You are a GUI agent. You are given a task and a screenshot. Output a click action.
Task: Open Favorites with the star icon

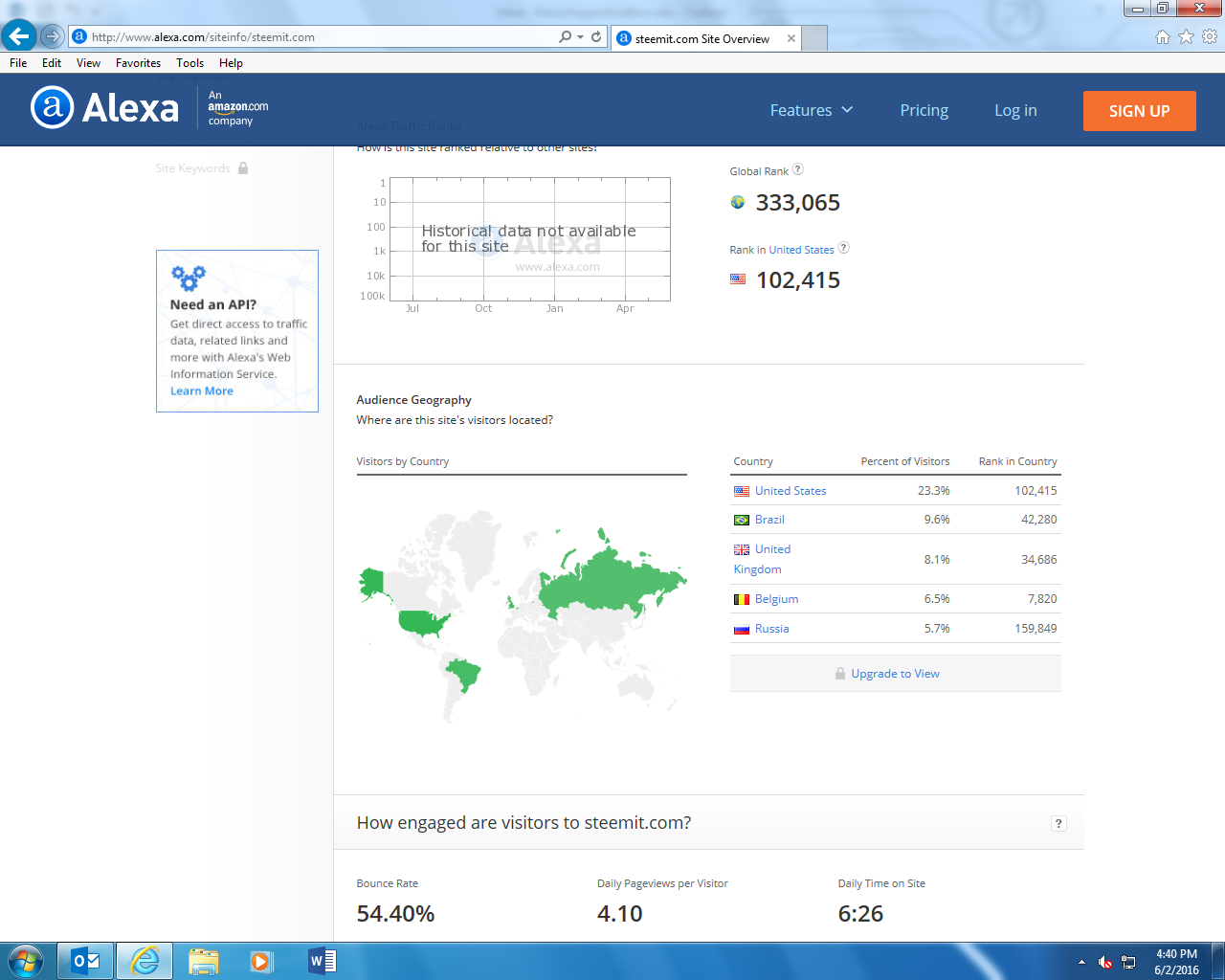pos(1186,36)
